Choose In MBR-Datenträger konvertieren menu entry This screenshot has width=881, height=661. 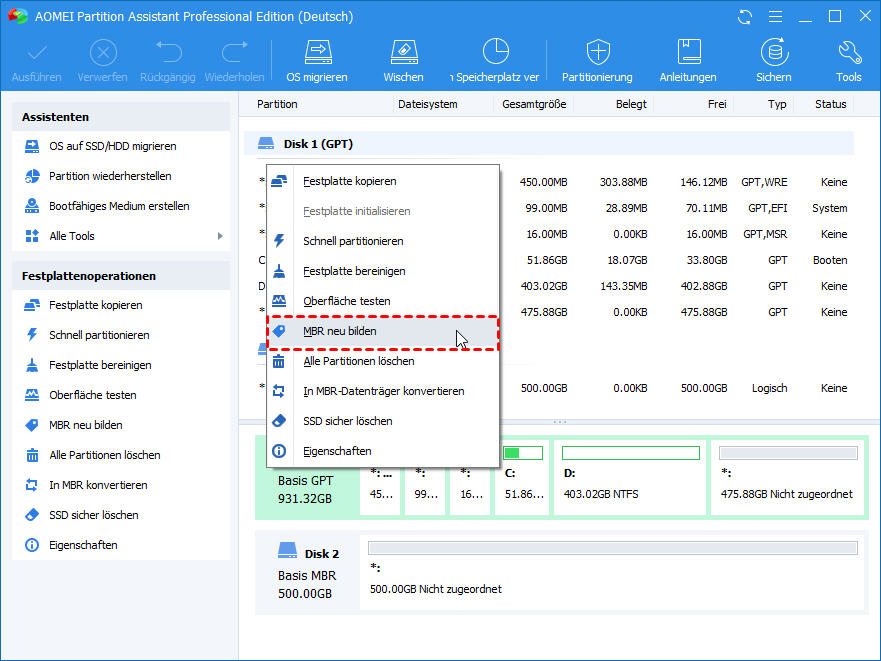coord(382,391)
